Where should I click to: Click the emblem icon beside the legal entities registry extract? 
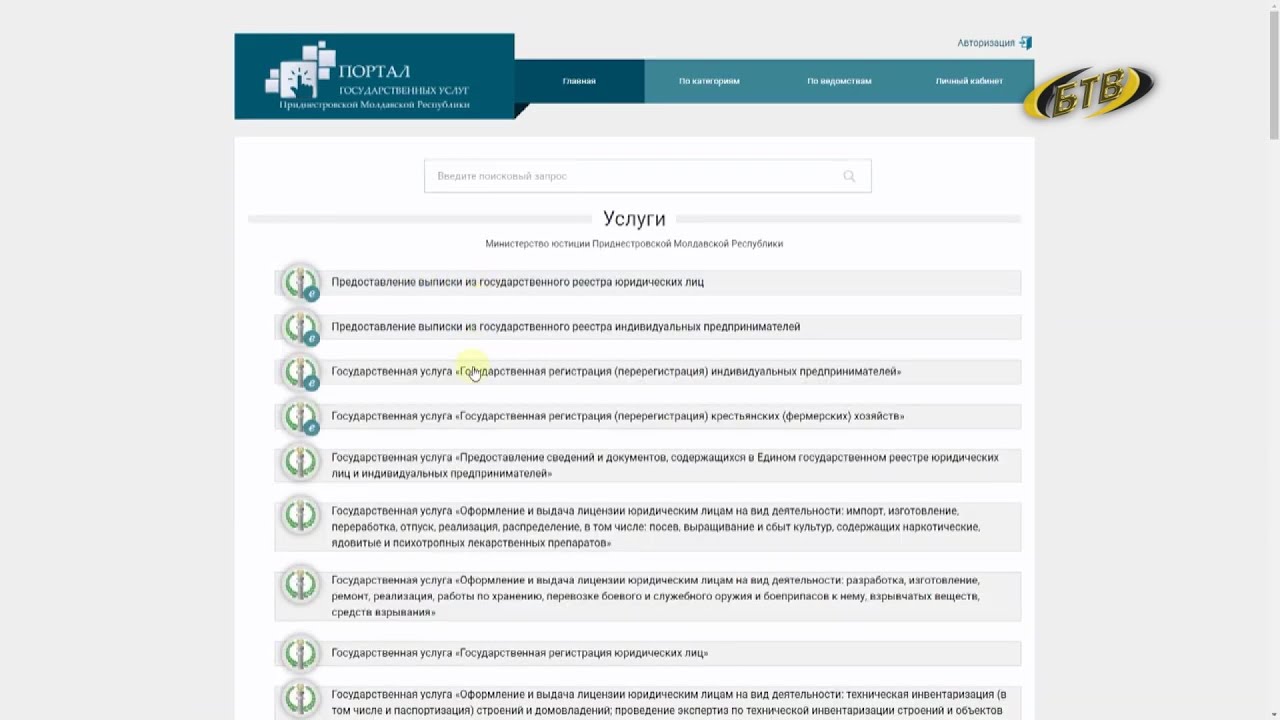point(300,283)
